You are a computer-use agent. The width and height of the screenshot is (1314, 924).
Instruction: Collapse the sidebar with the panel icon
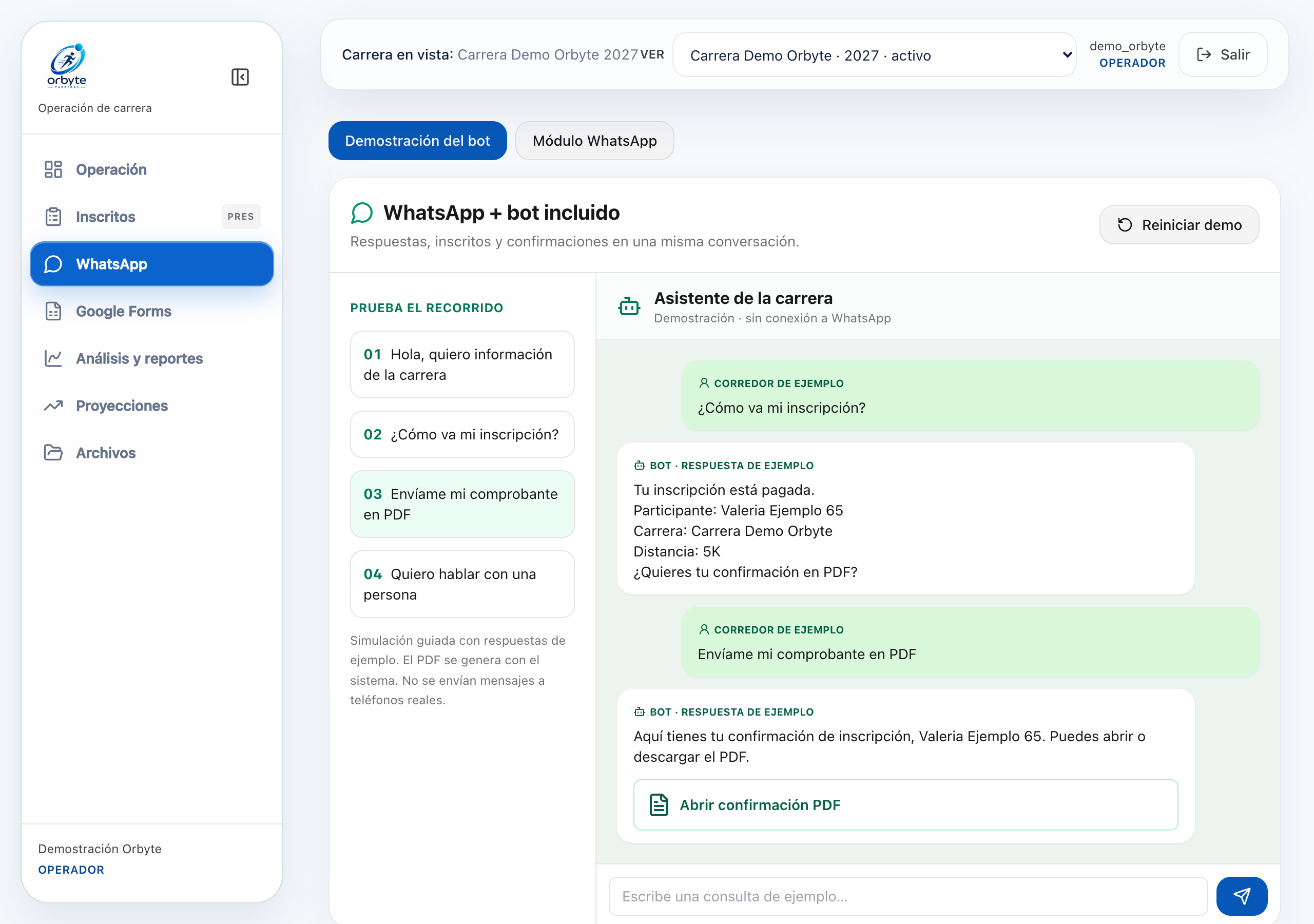tap(240, 76)
